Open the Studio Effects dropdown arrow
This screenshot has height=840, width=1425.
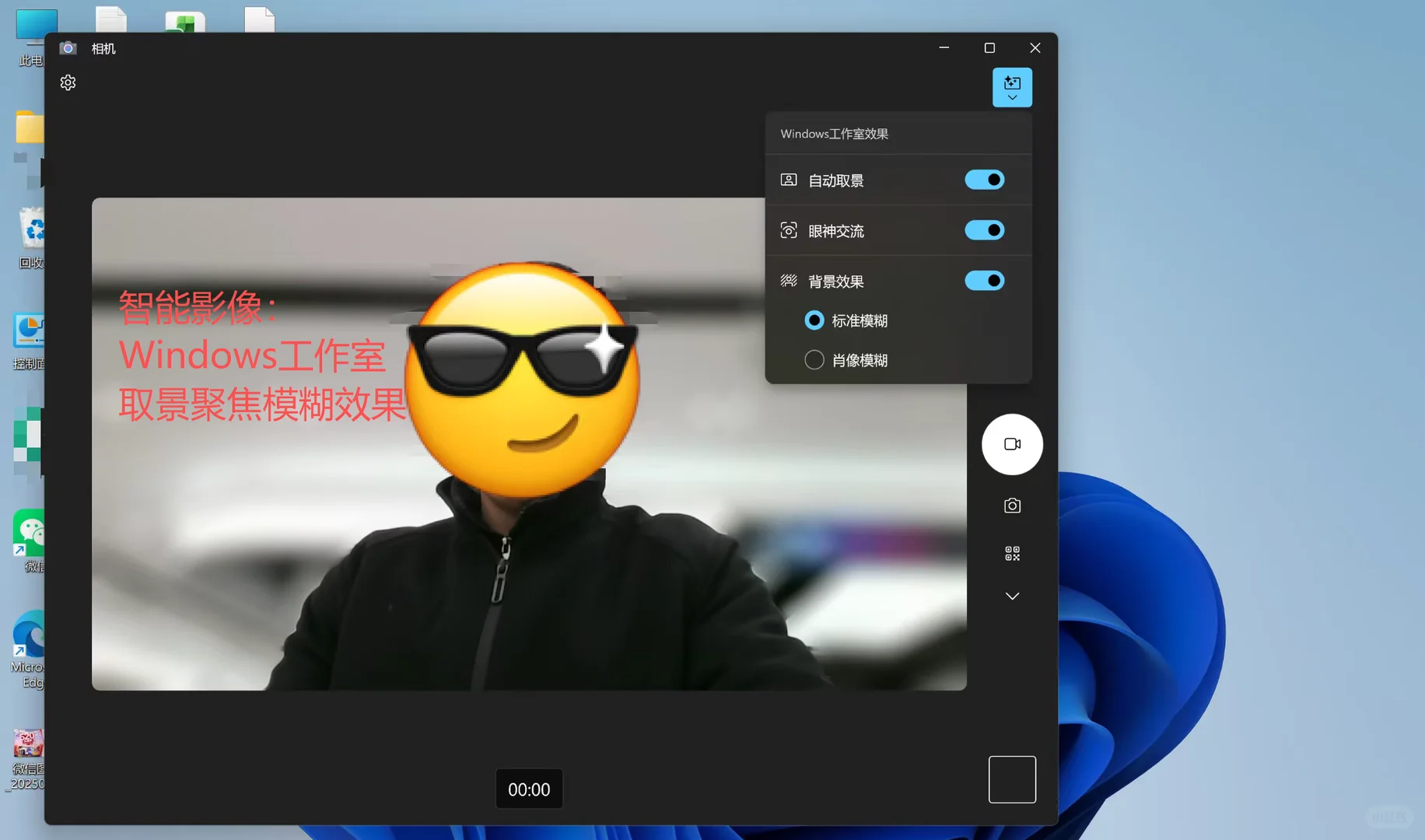(1012, 98)
